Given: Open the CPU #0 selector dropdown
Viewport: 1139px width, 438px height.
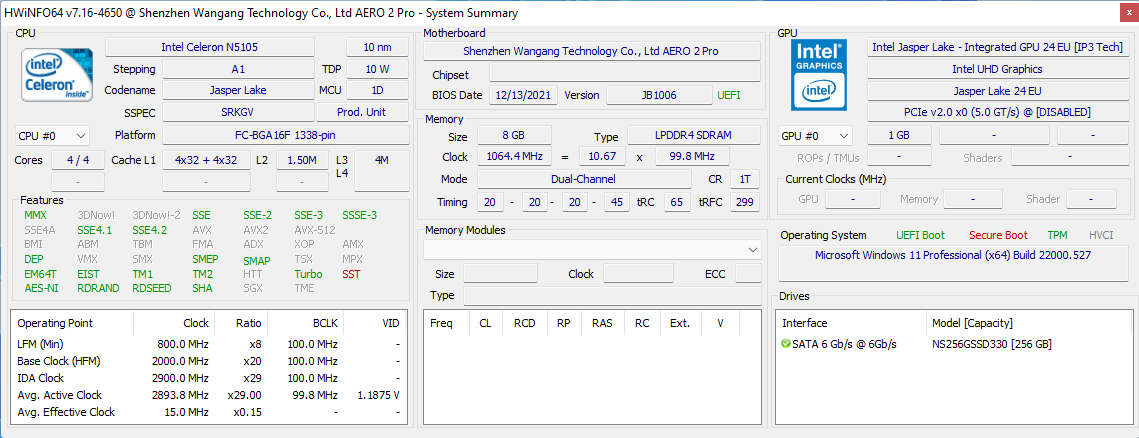Looking at the screenshot, I should [x=52, y=136].
